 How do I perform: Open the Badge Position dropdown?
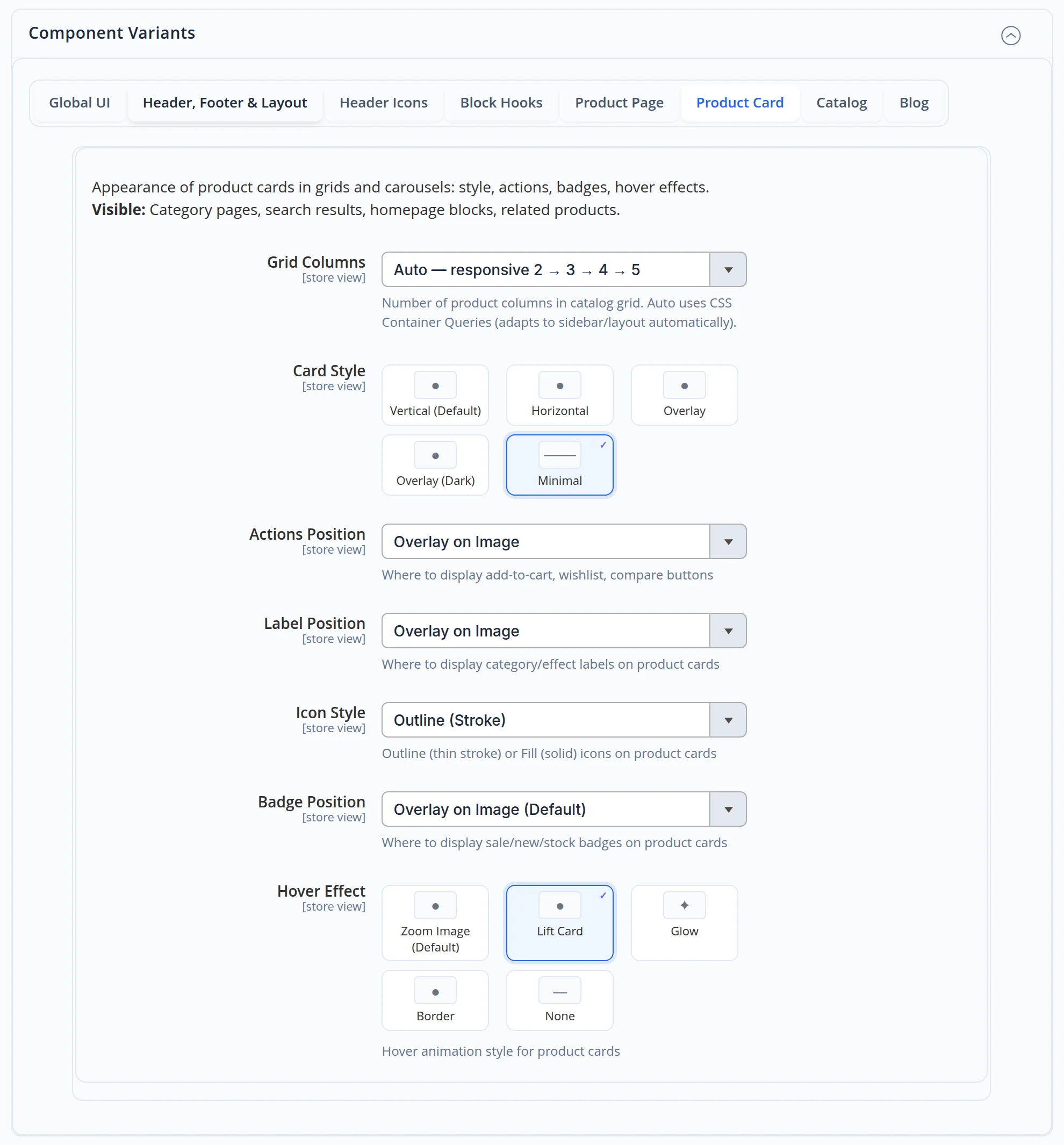(x=564, y=809)
